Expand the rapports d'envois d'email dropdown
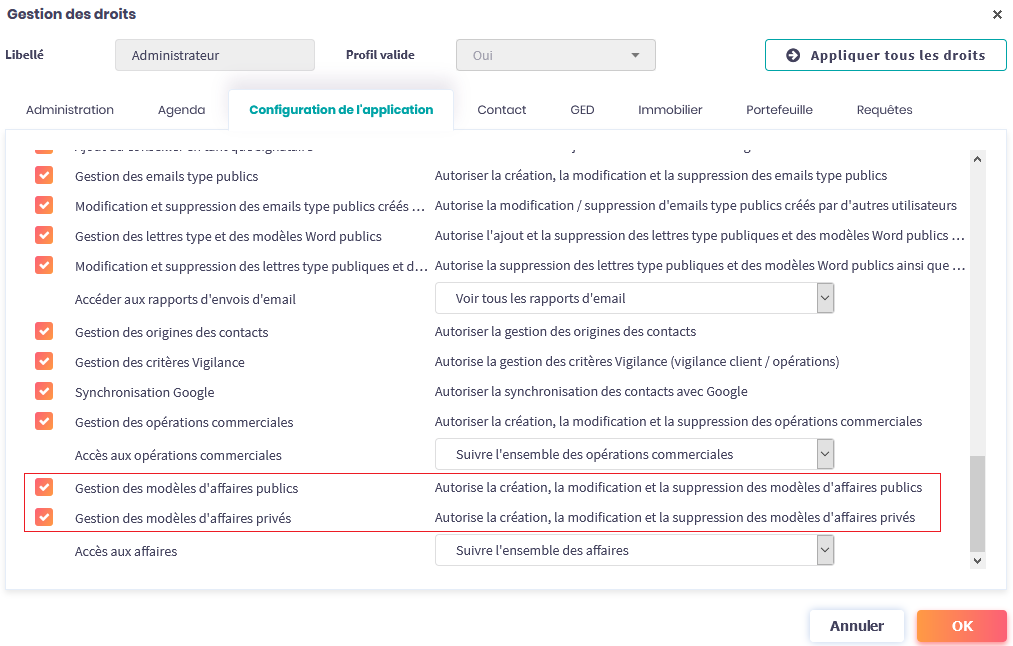The image size is (1013, 646). click(634, 298)
